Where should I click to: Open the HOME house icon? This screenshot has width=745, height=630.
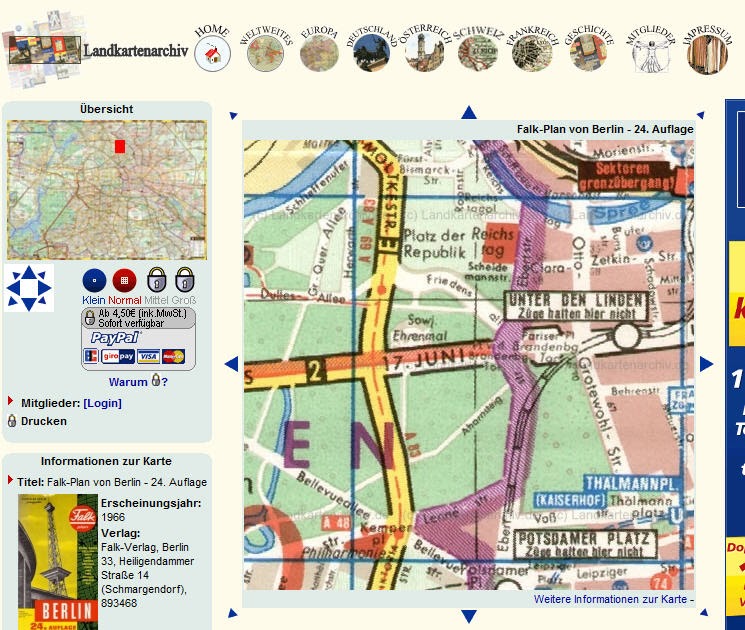(212, 54)
